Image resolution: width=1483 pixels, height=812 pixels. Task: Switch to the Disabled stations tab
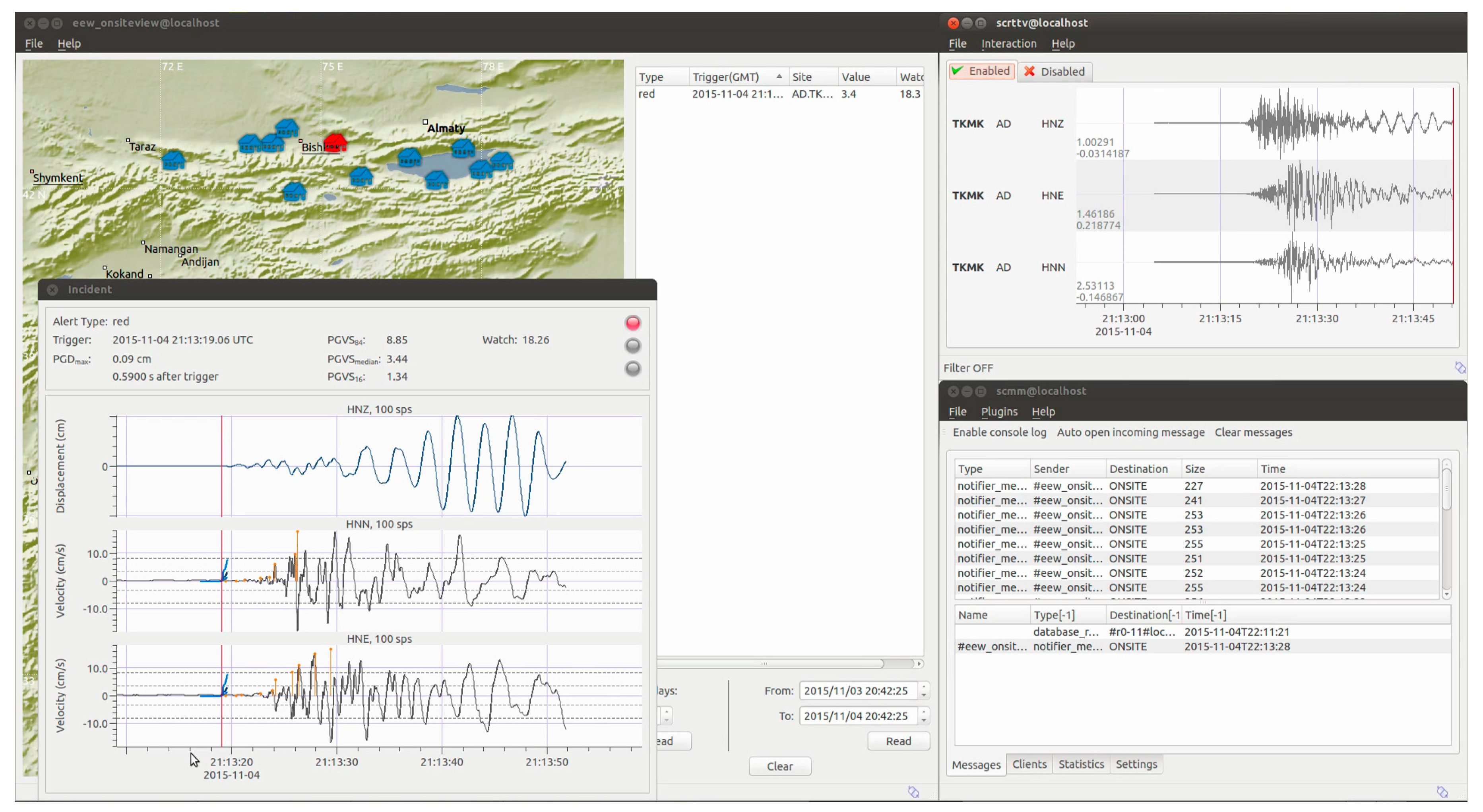pos(1055,72)
